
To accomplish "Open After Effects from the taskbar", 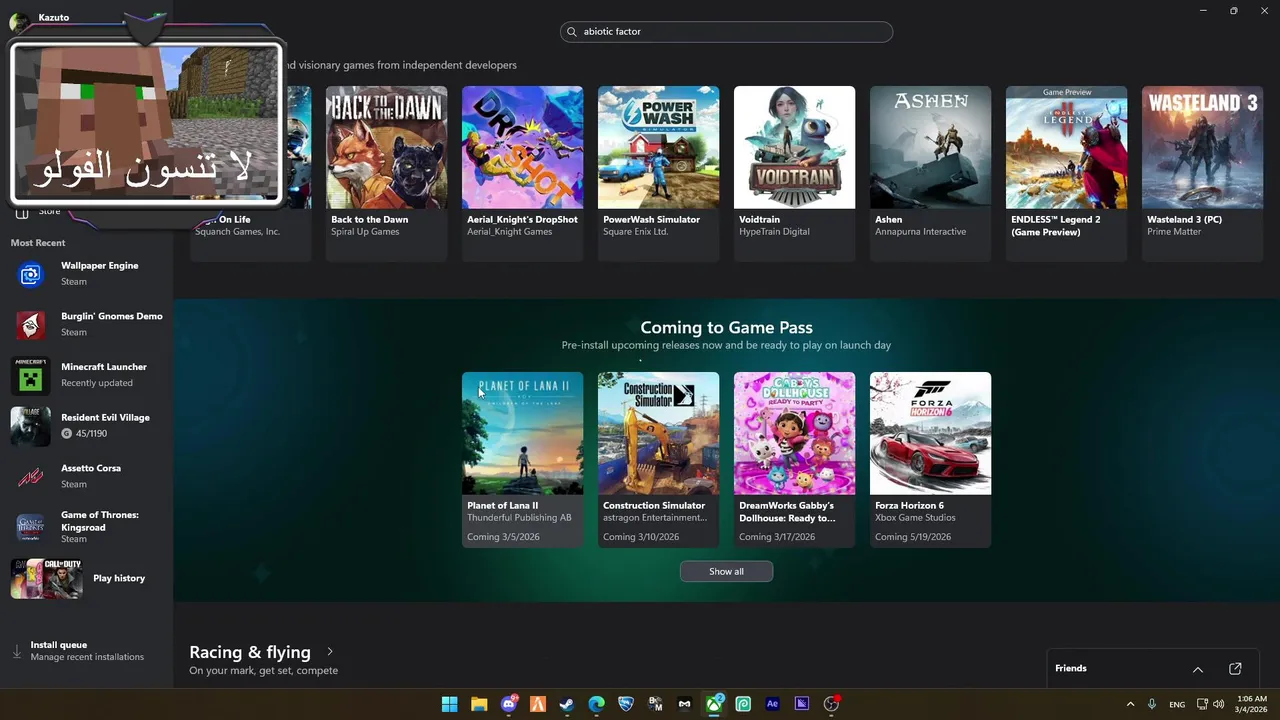I will coord(772,704).
